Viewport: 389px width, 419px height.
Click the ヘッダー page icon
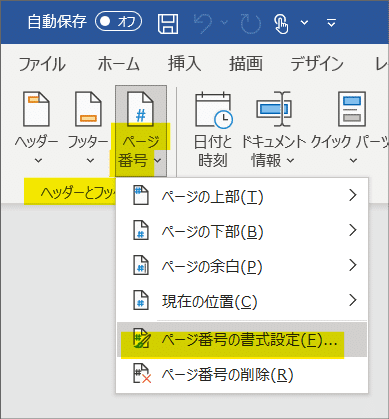[x=36, y=109]
